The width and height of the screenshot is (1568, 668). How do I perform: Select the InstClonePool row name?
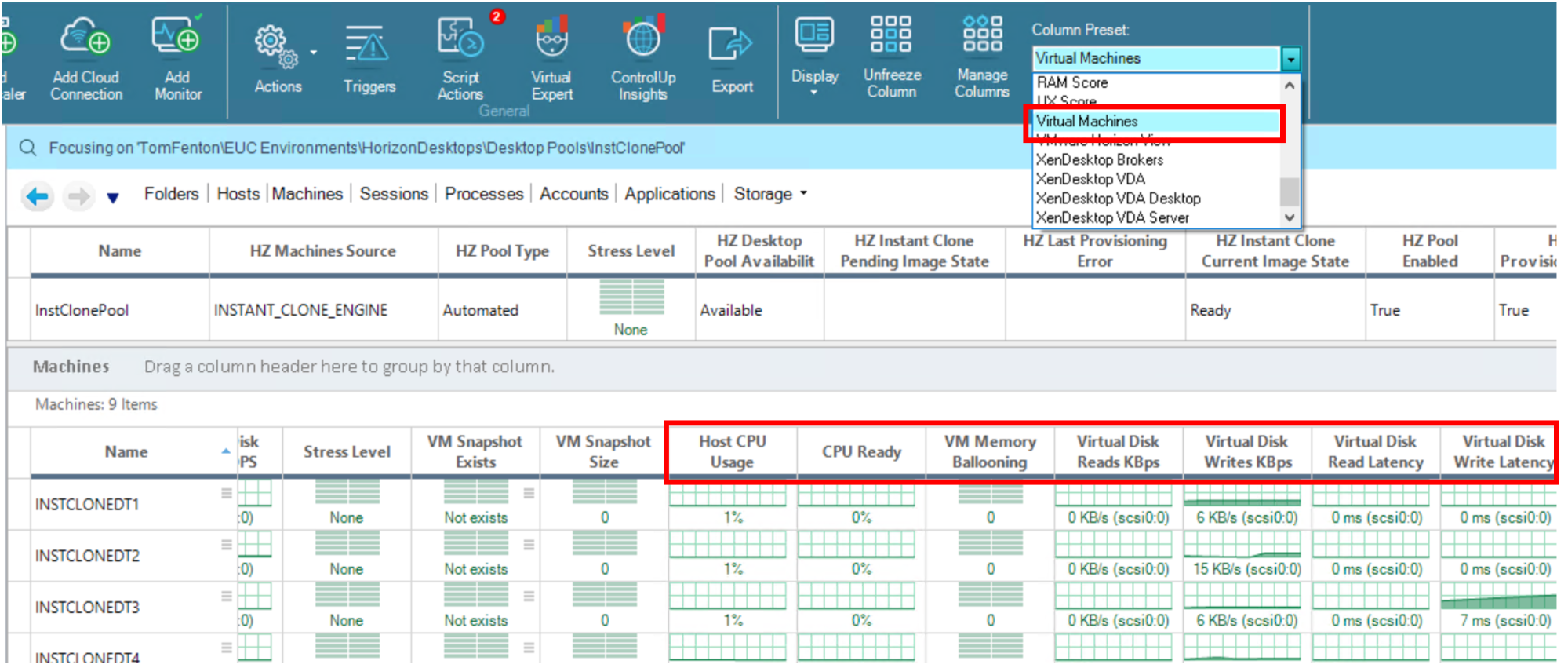pyautogui.click(x=82, y=311)
